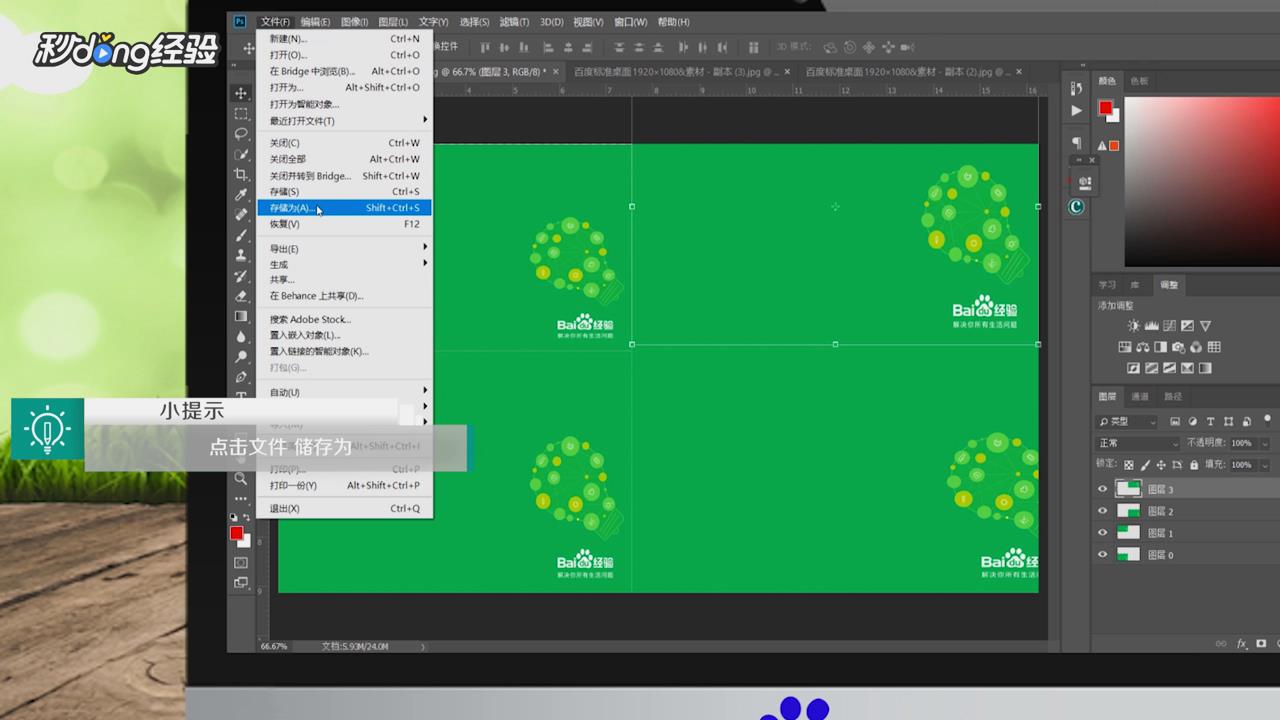Choose 新建(N)... from File menu
The image size is (1280, 720).
pyautogui.click(x=345, y=39)
